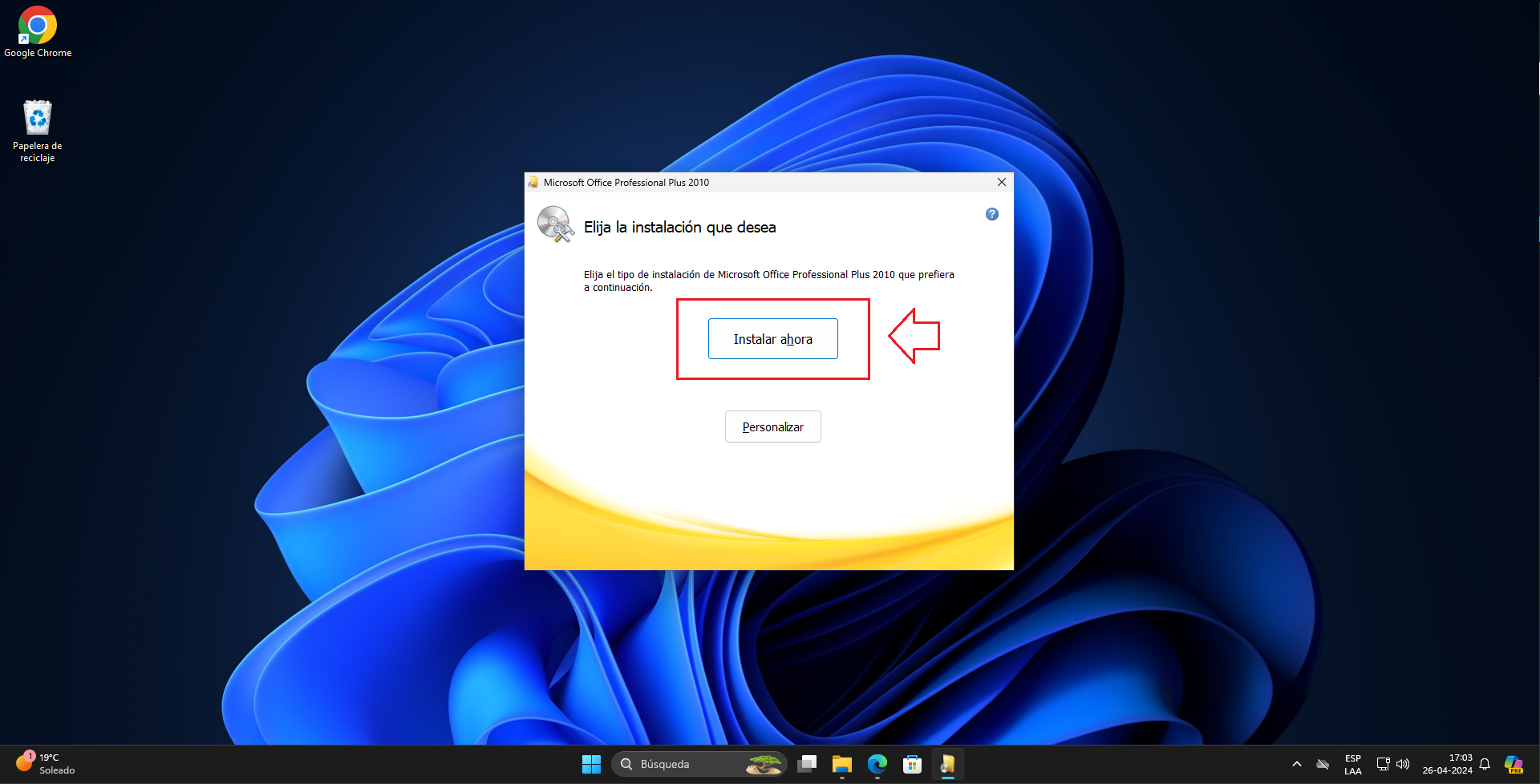1540x784 pixels.
Task: Click the cloud sync tray icon
Action: (x=1323, y=764)
